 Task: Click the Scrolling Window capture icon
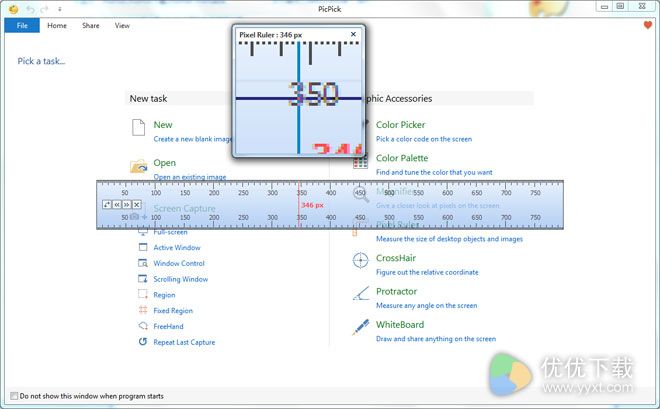click(x=143, y=279)
